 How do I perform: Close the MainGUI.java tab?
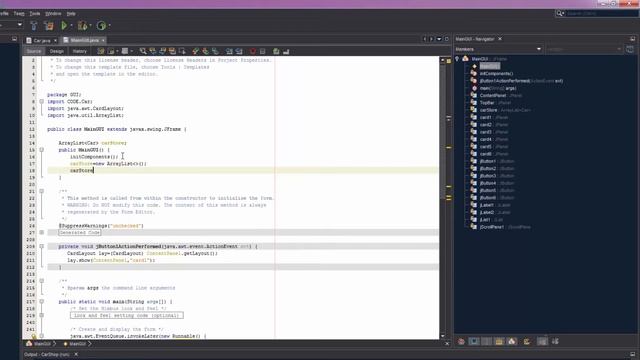click(x=103, y=40)
